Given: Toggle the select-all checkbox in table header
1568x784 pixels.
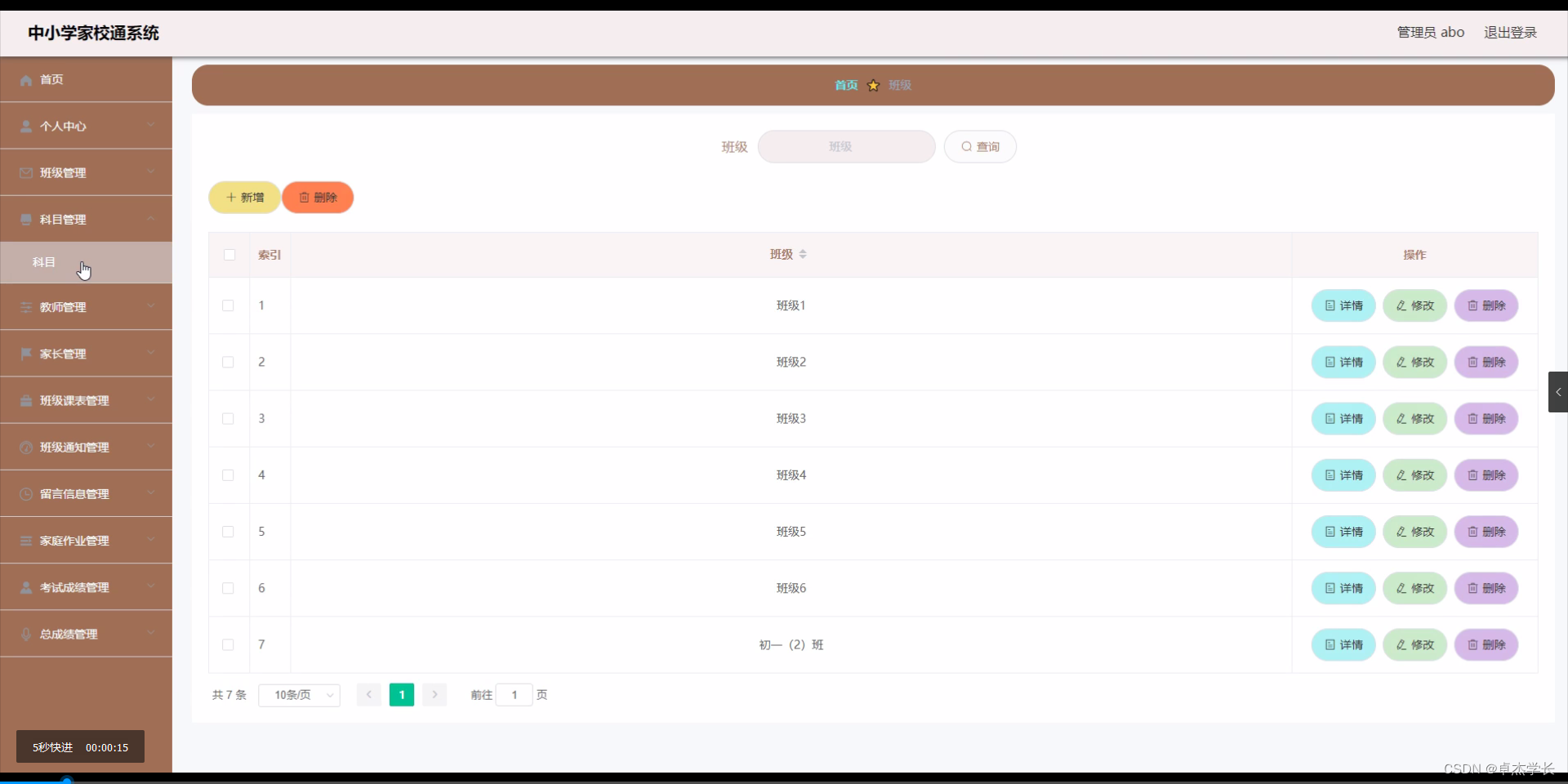Looking at the screenshot, I should click(229, 255).
